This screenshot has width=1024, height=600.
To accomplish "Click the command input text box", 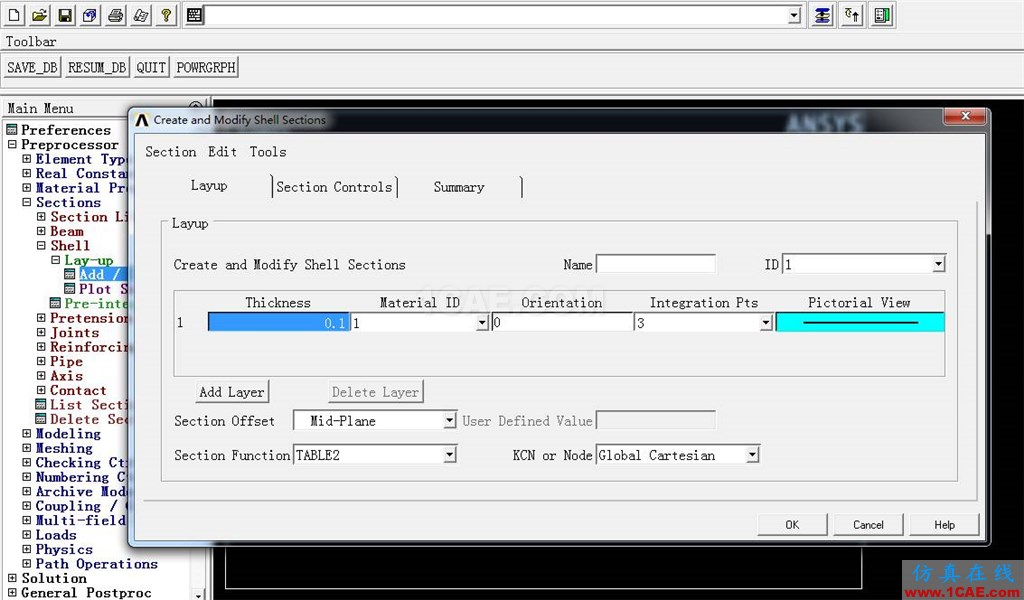I will 496,15.
